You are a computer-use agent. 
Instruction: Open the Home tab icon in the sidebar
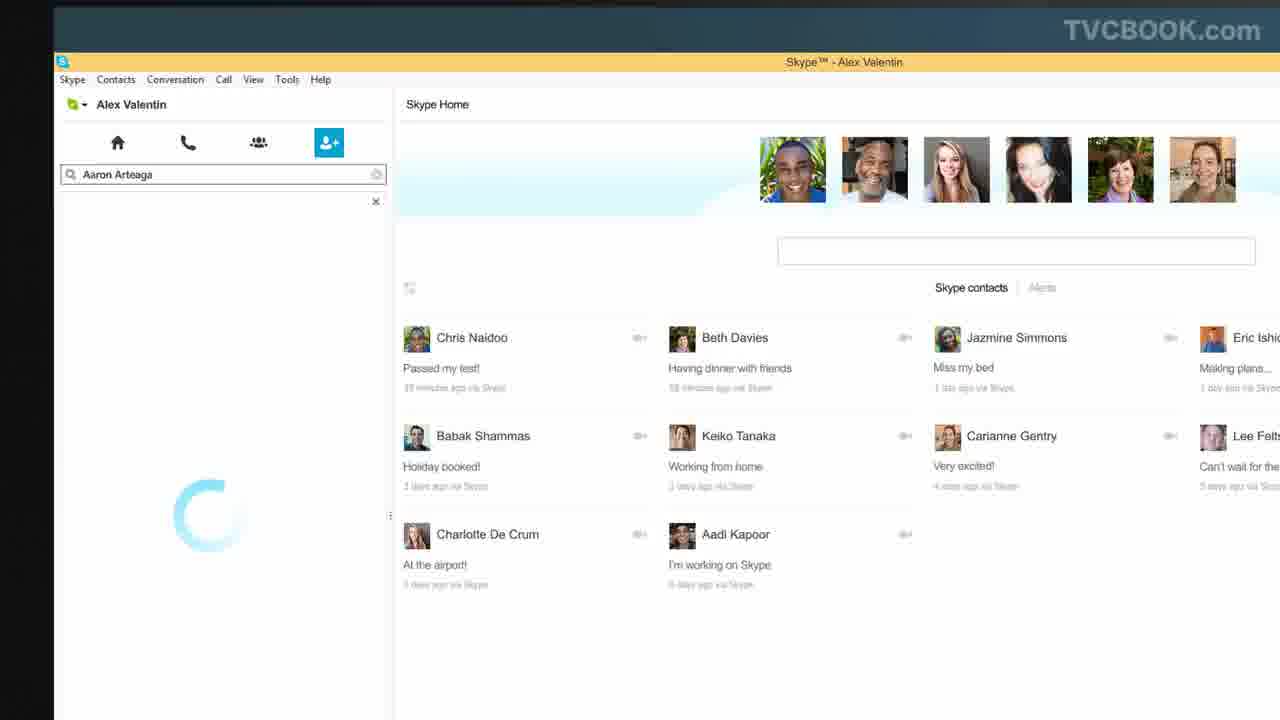[118, 142]
